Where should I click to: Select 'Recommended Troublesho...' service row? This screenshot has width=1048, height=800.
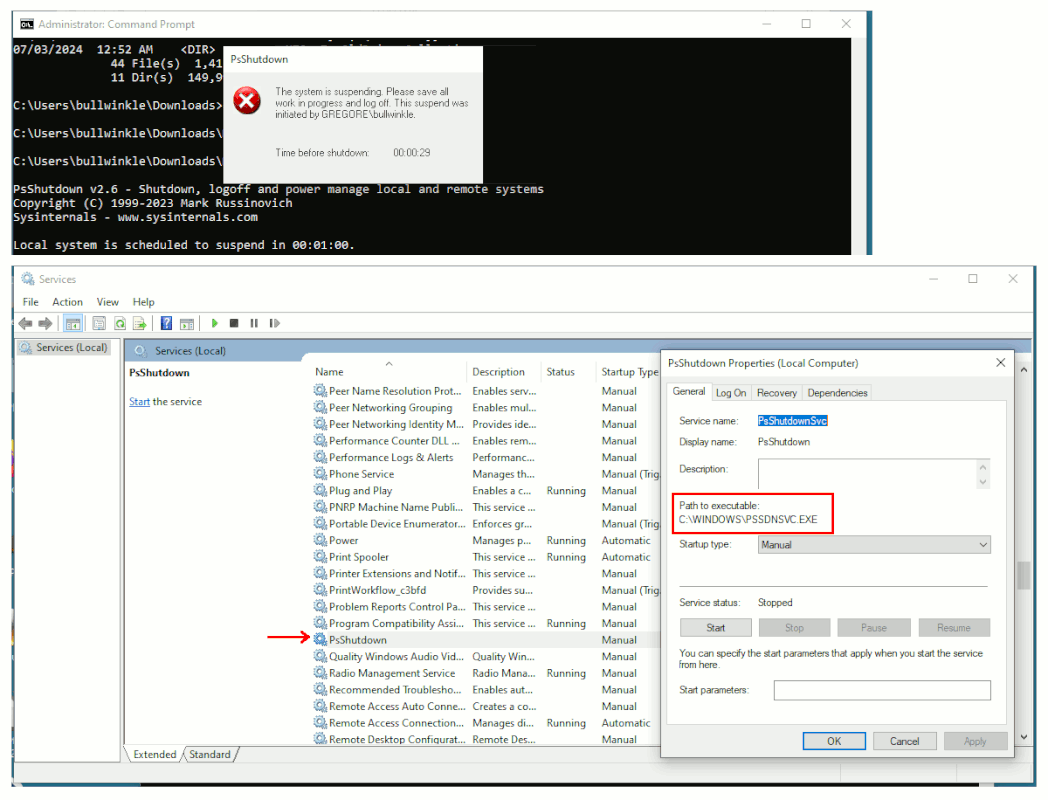coord(487,690)
